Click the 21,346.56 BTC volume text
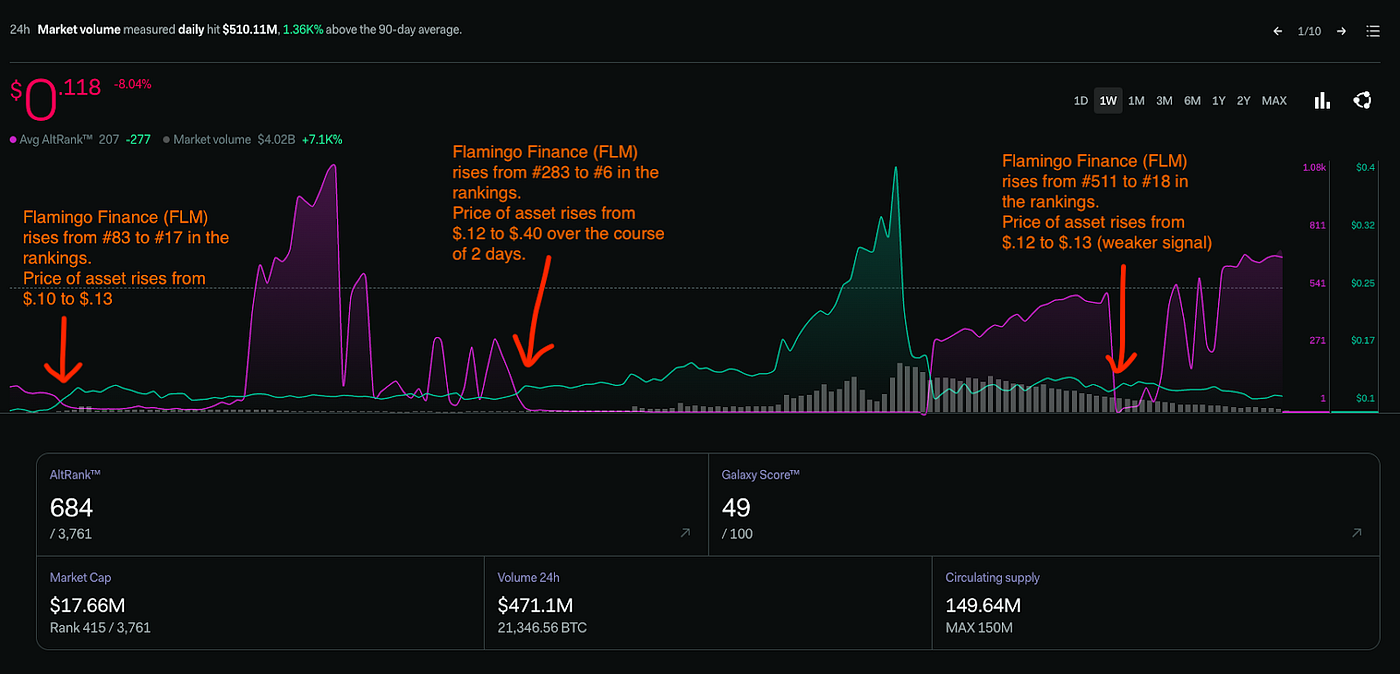 point(542,628)
